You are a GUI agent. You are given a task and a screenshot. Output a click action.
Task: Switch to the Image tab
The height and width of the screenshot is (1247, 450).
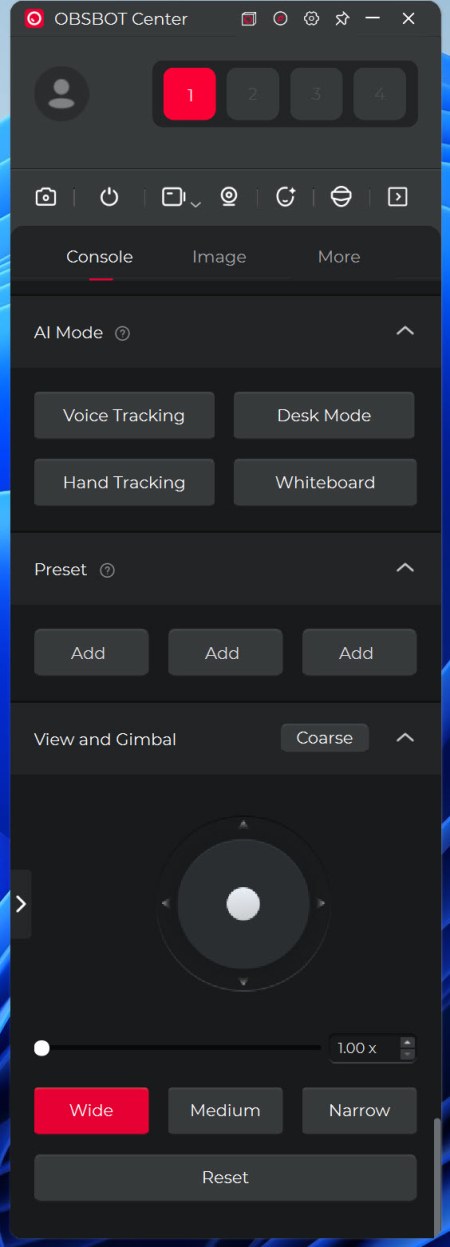[x=219, y=257]
